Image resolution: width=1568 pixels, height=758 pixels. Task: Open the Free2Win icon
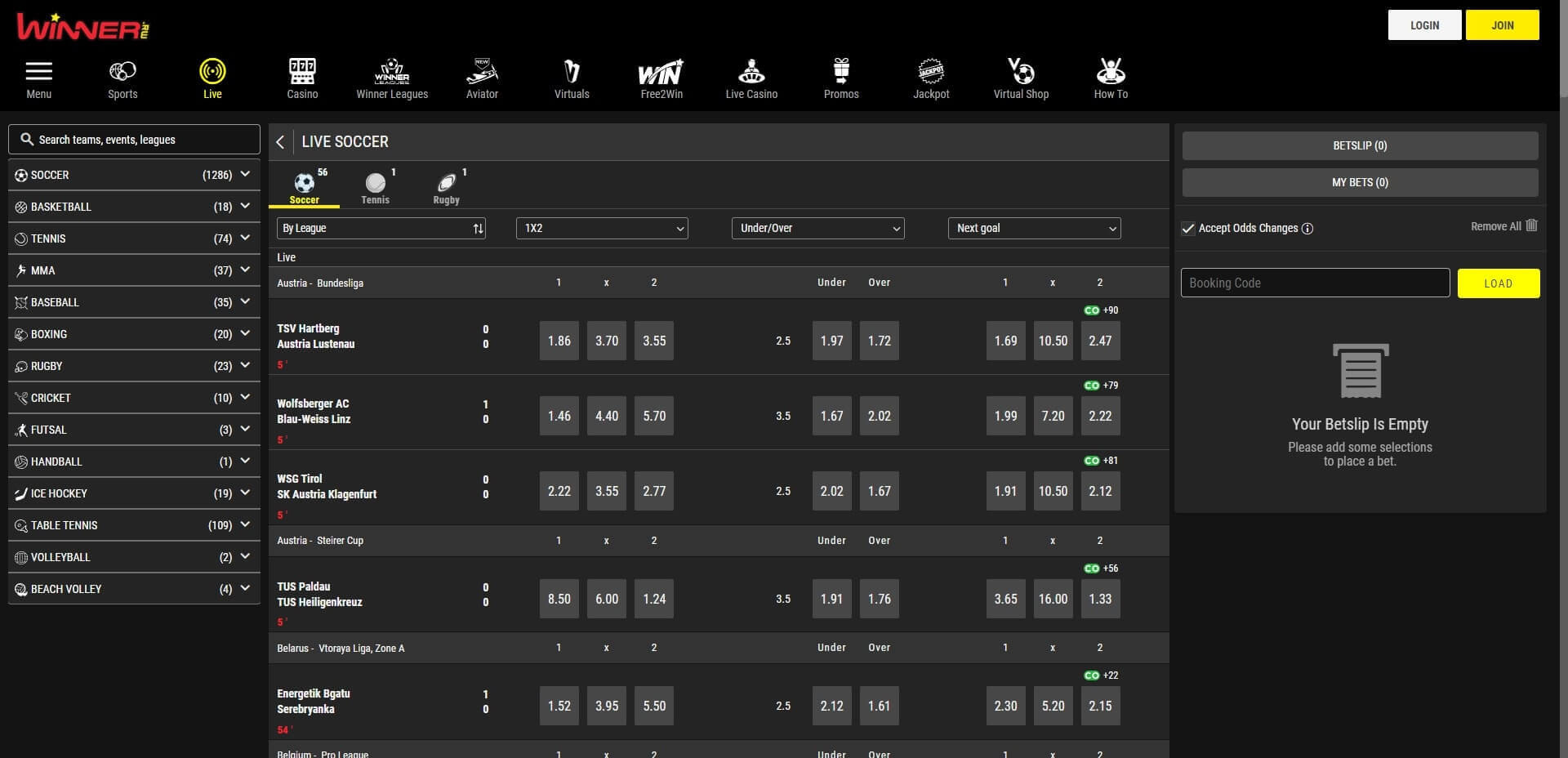(x=661, y=71)
